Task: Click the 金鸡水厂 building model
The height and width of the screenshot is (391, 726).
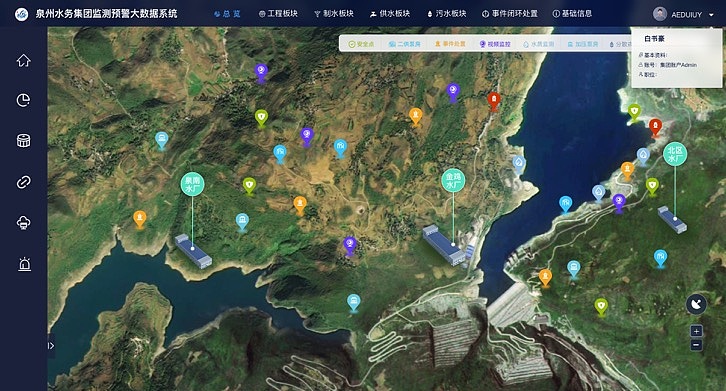Action: [x=444, y=245]
